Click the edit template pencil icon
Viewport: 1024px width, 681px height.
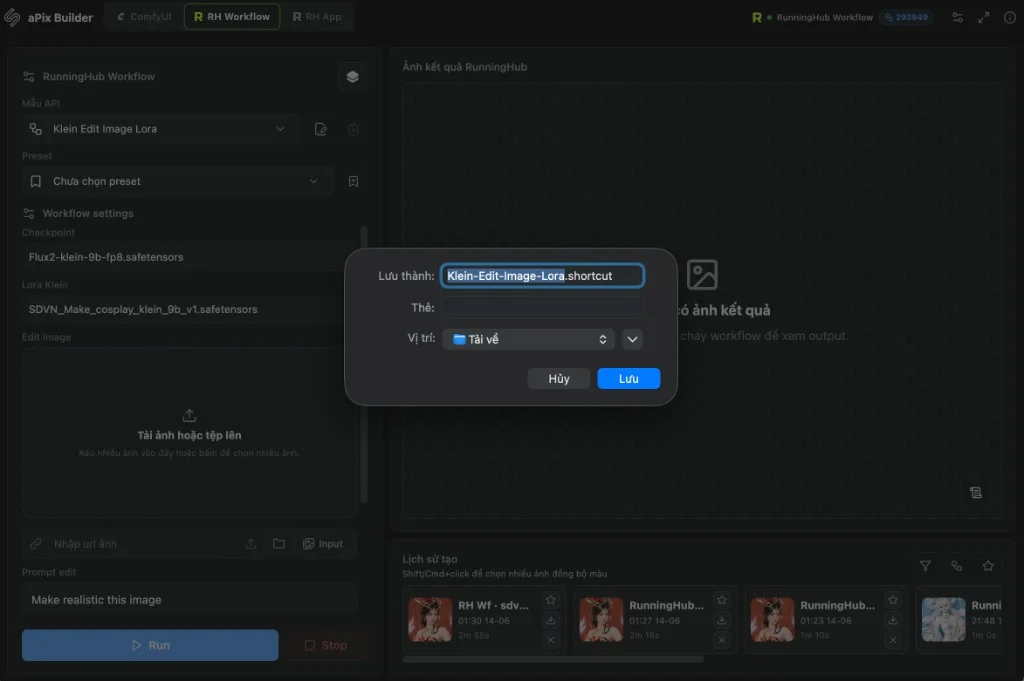321,129
